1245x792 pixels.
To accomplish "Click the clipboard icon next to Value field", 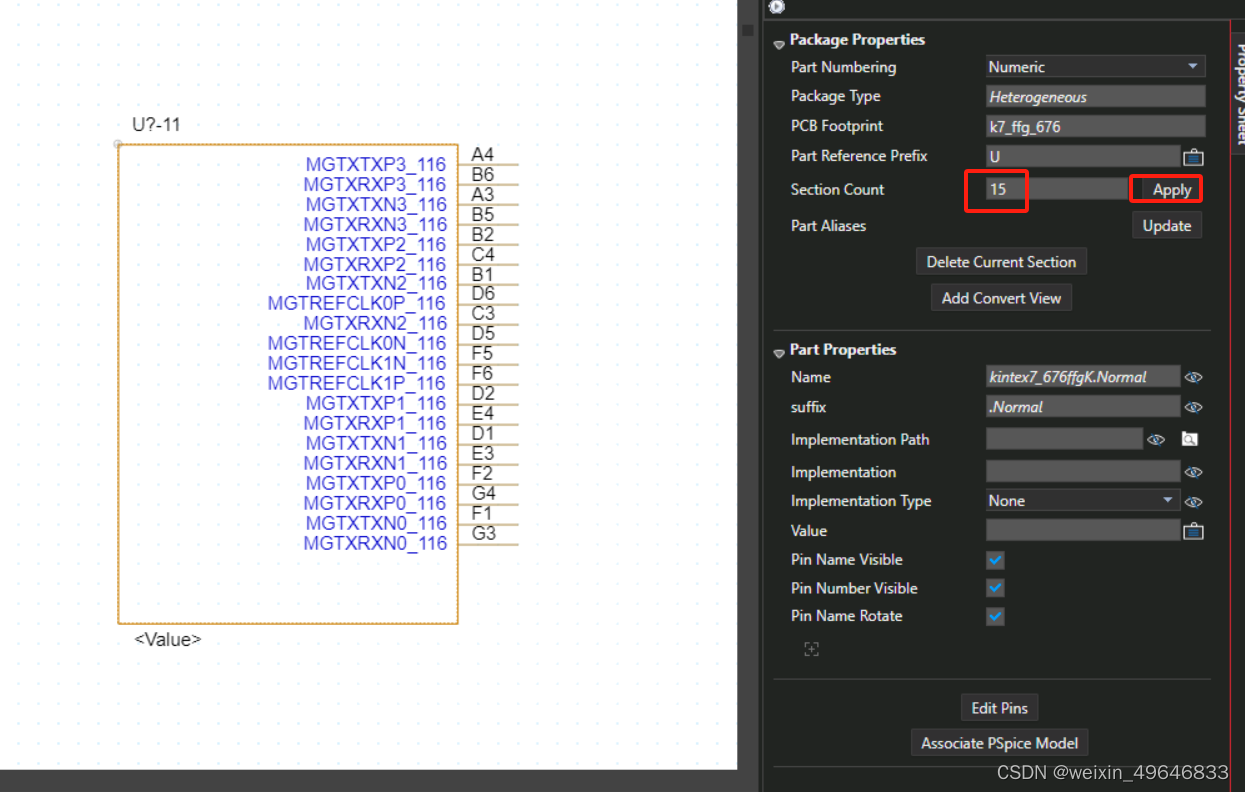I will 1194,530.
